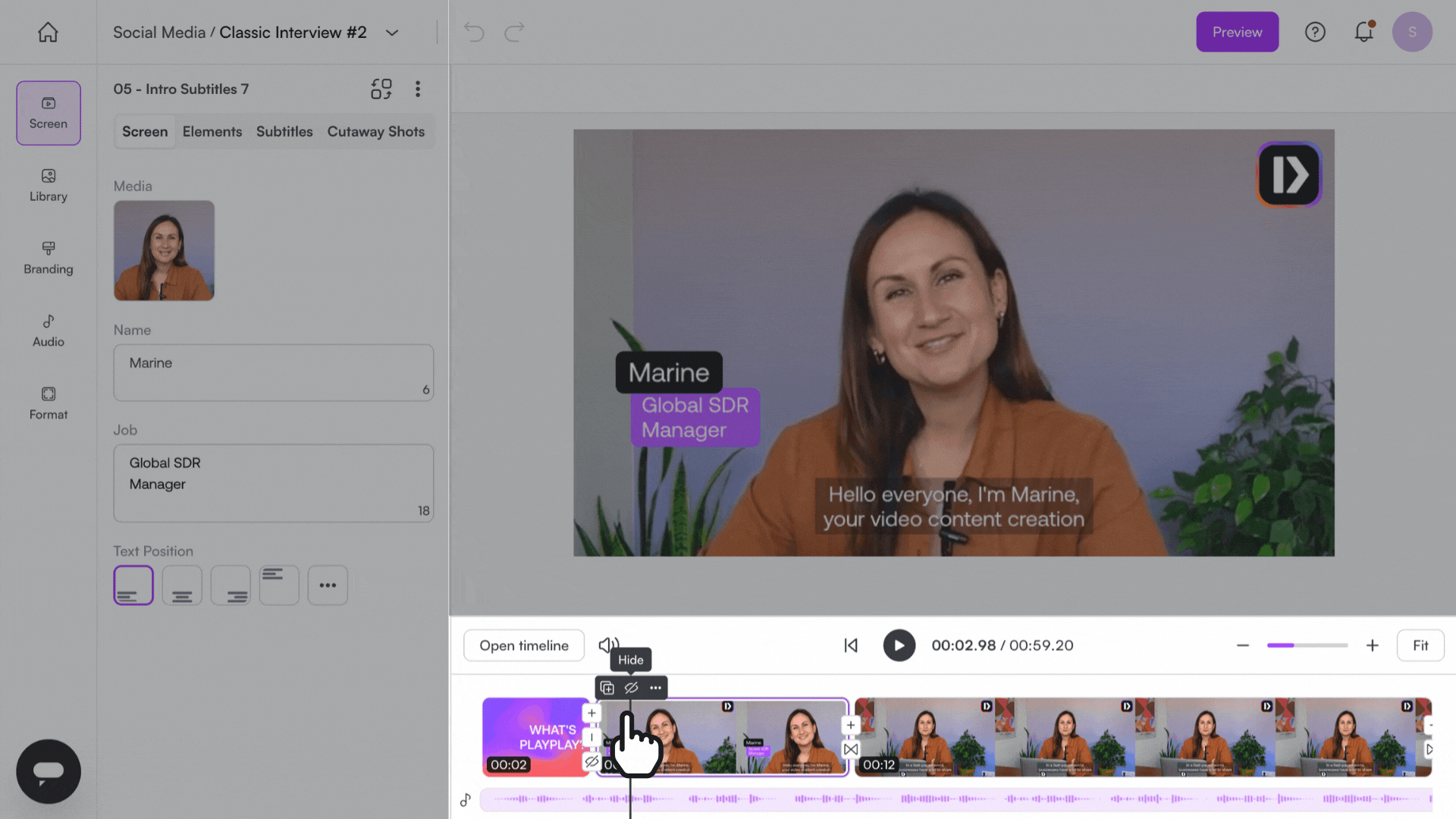This screenshot has width=1456, height=819.
Task: Adjust the timeline zoom slider
Action: pyautogui.click(x=1307, y=645)
